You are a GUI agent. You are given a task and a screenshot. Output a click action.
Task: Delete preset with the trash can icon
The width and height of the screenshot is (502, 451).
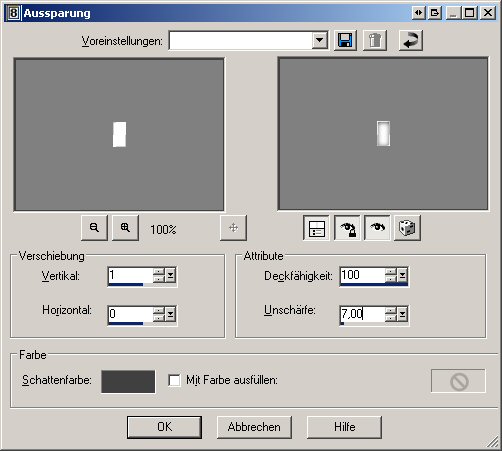[x=375, y=41]
